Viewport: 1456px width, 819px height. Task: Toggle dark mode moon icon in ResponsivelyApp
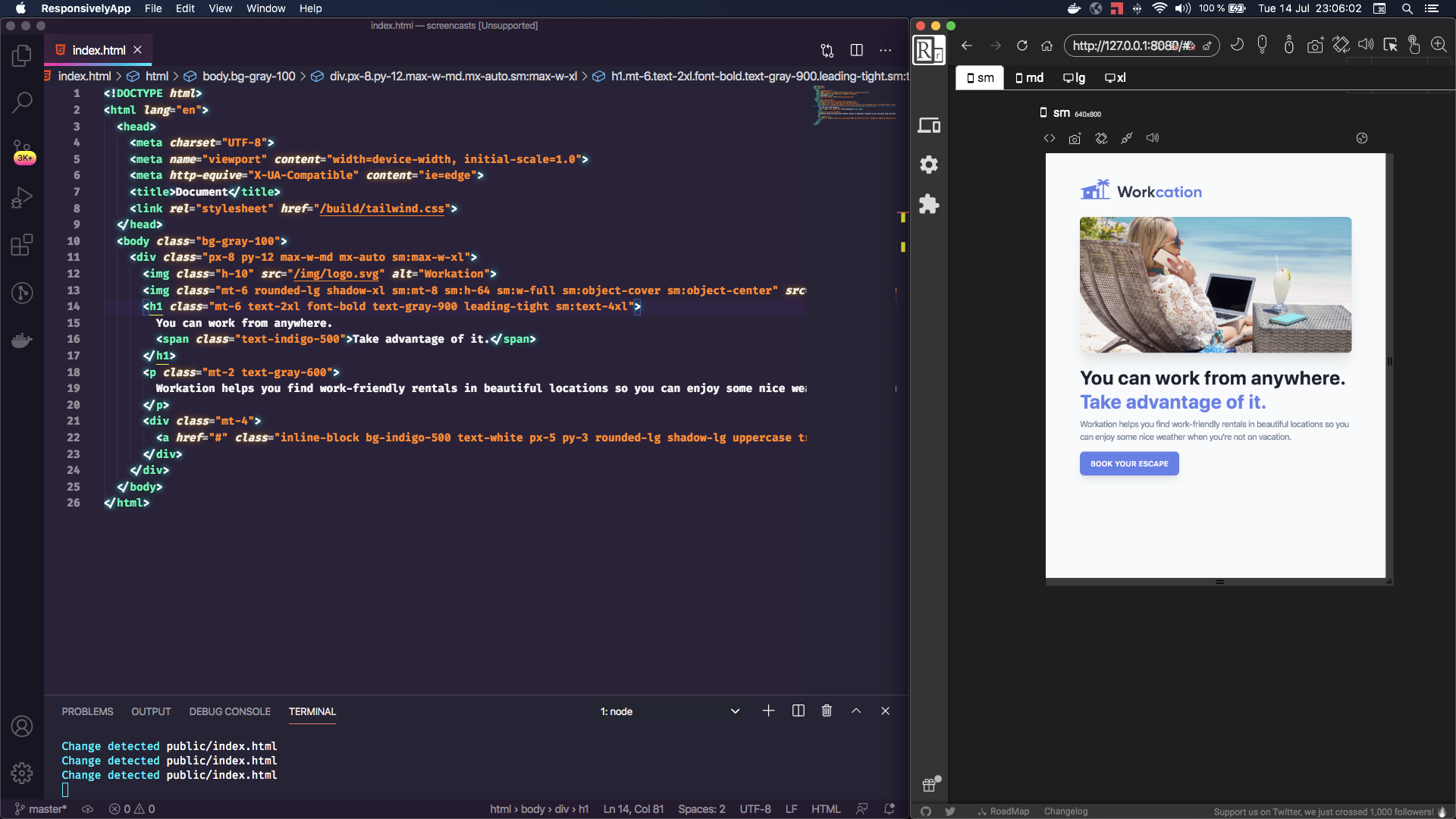click(x=1237, y=45)
